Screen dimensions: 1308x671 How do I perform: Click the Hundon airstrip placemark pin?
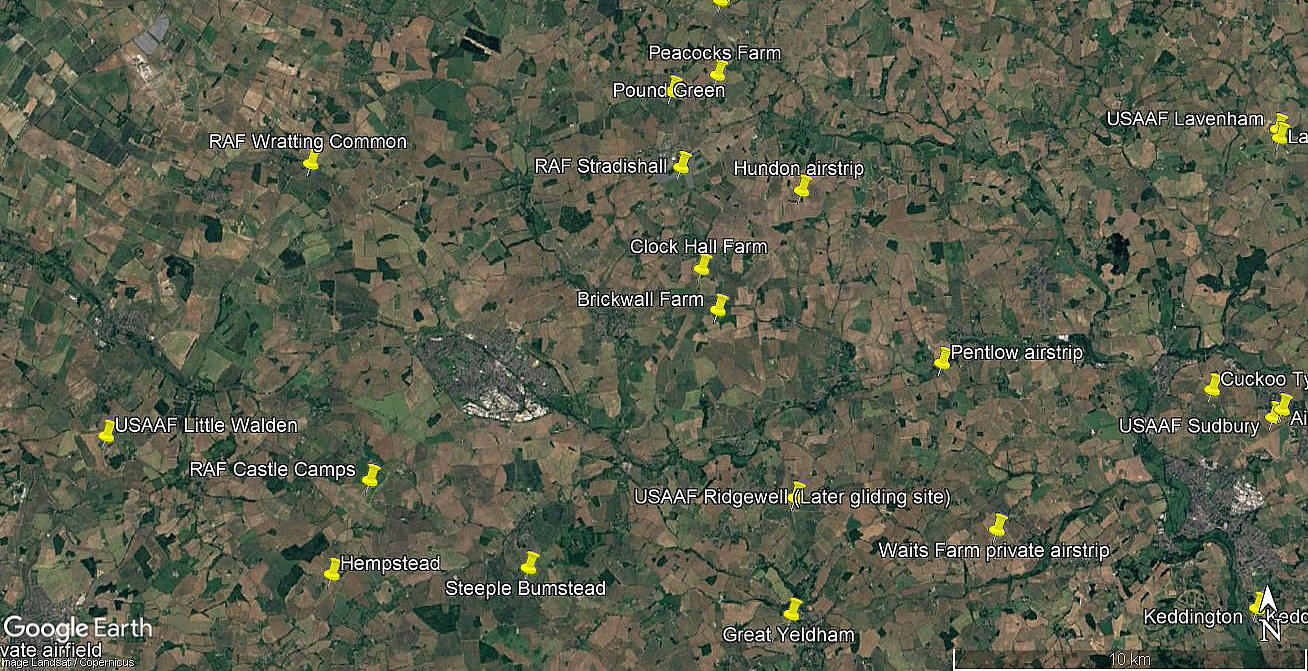[x=802, y=188]
